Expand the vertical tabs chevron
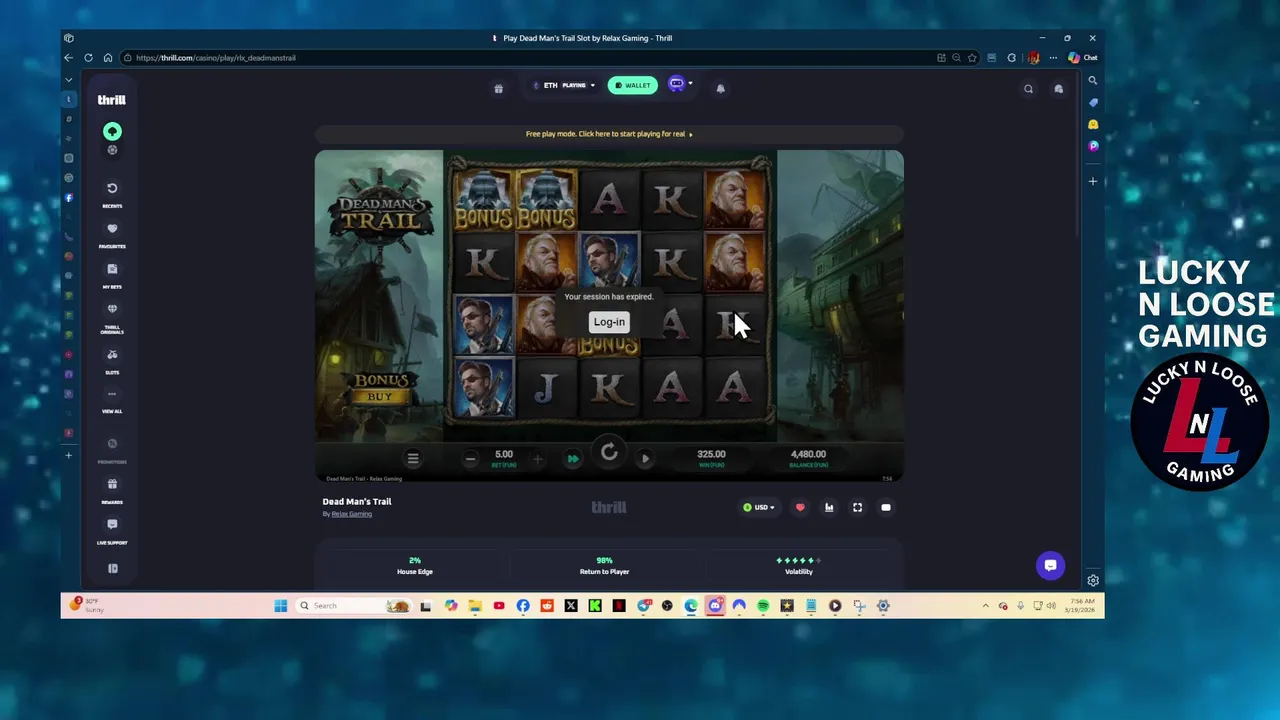The width and height of the screenshot is (1280, 720). tap(69, 79)
